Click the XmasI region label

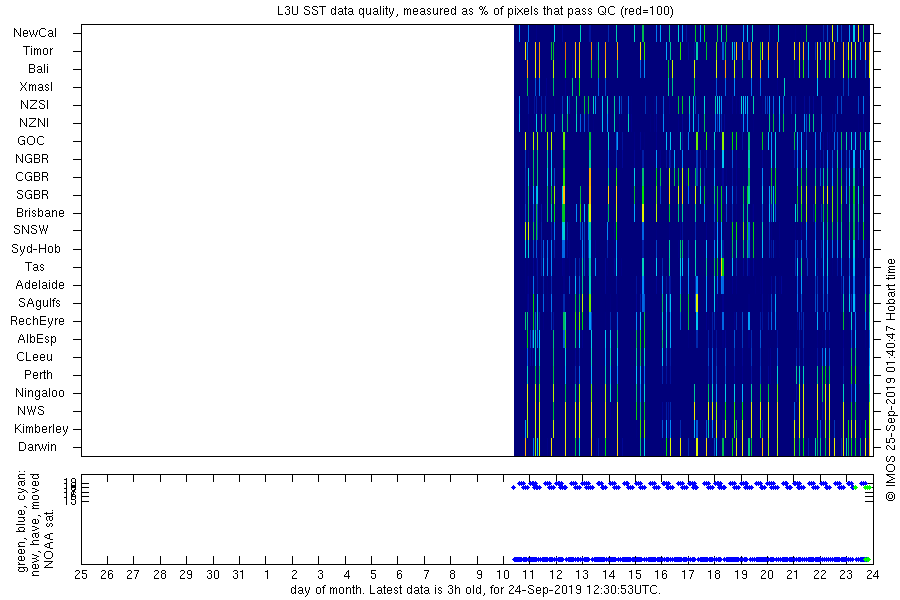[36, 87]
